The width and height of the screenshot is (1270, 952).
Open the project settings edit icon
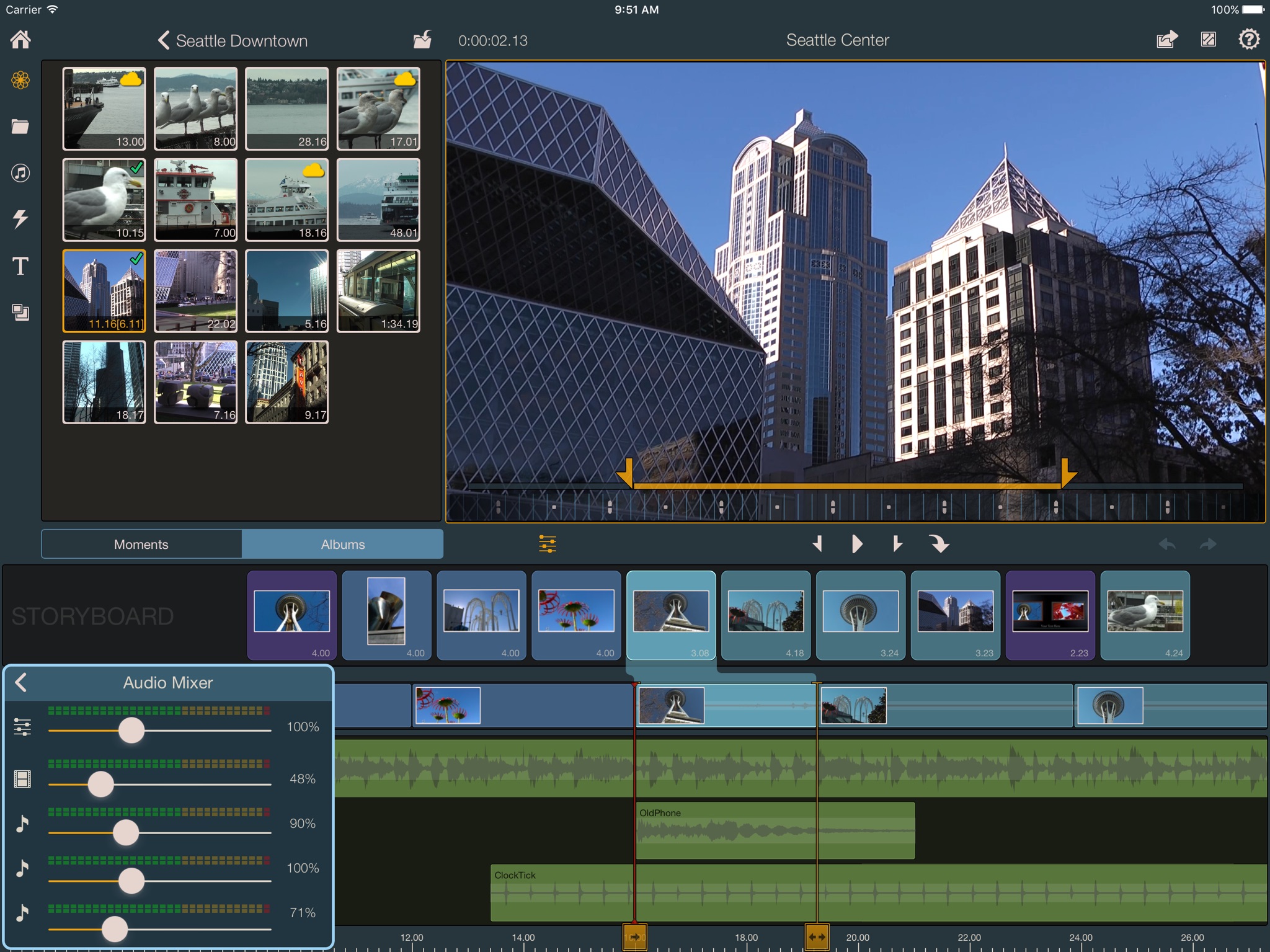[x=1208, y=40]
